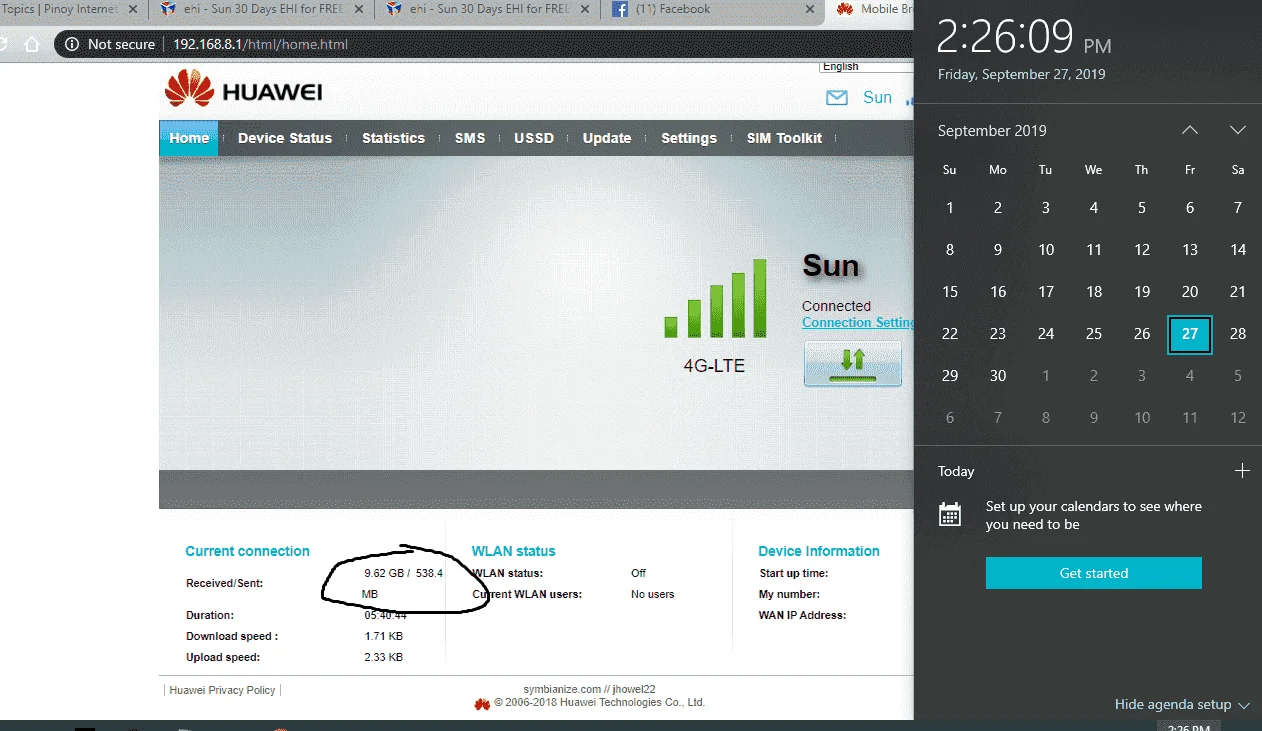1262x731 pixels.
Task: Switch to the Facebook browser tab
Action: point(712,9)
